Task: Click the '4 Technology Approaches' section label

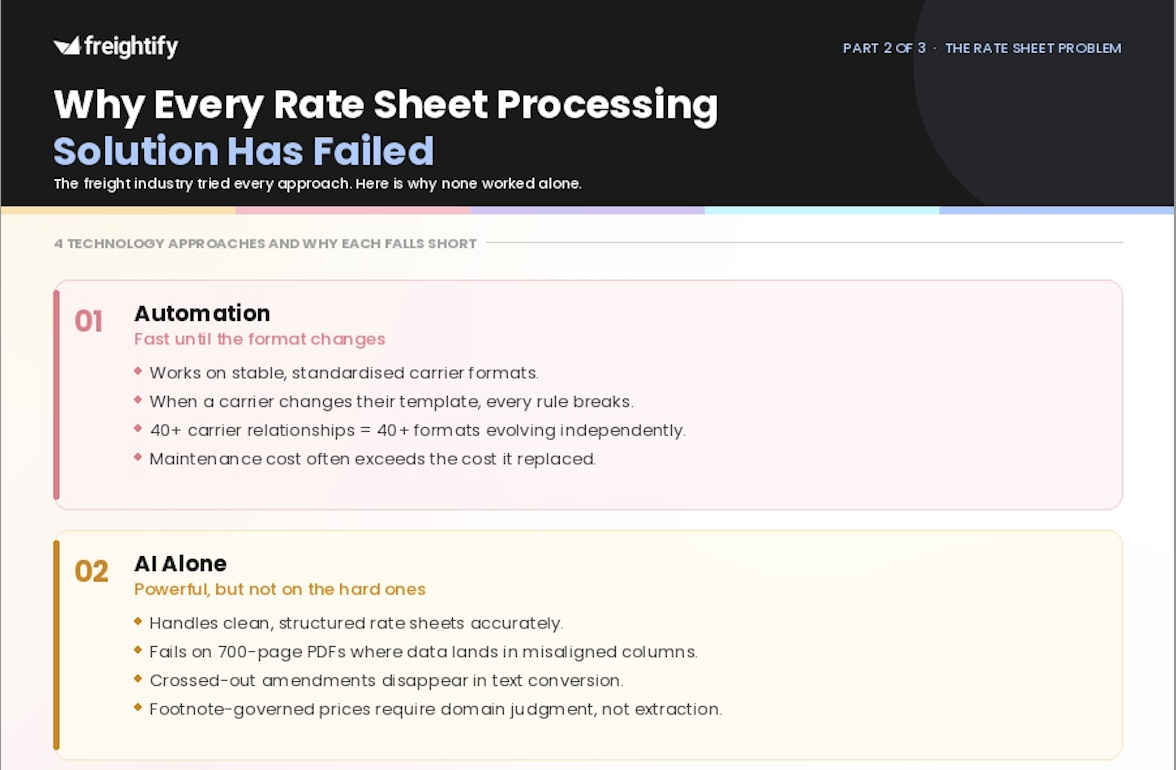Action: (x=266, y=244)
